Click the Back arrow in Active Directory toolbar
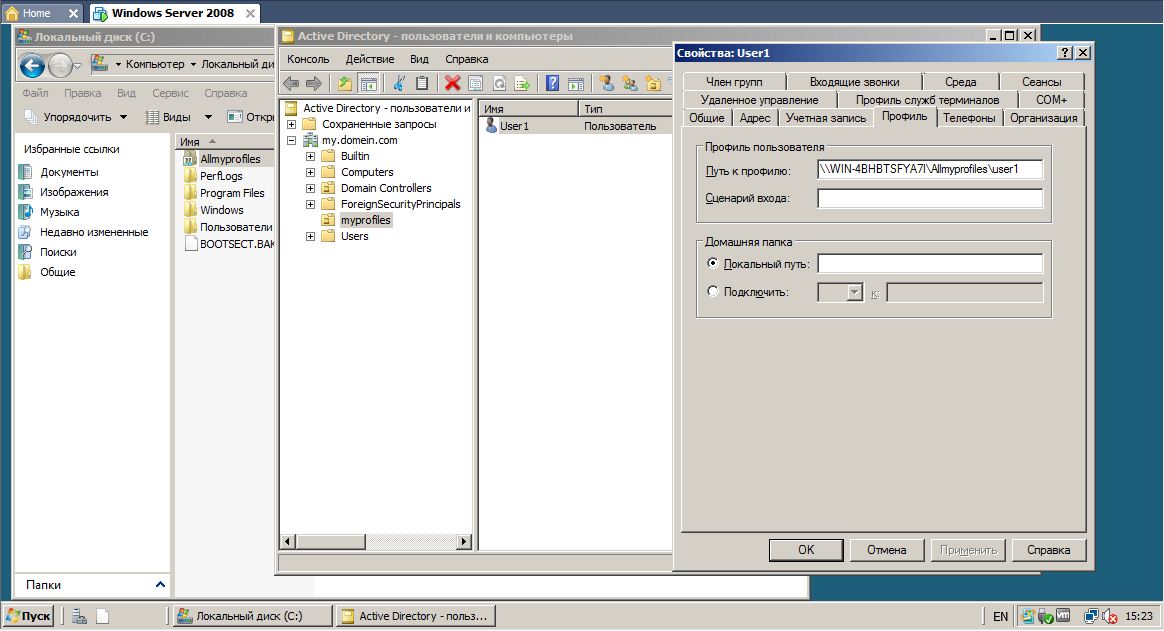The image size is (1164, 631). (291, 84)
